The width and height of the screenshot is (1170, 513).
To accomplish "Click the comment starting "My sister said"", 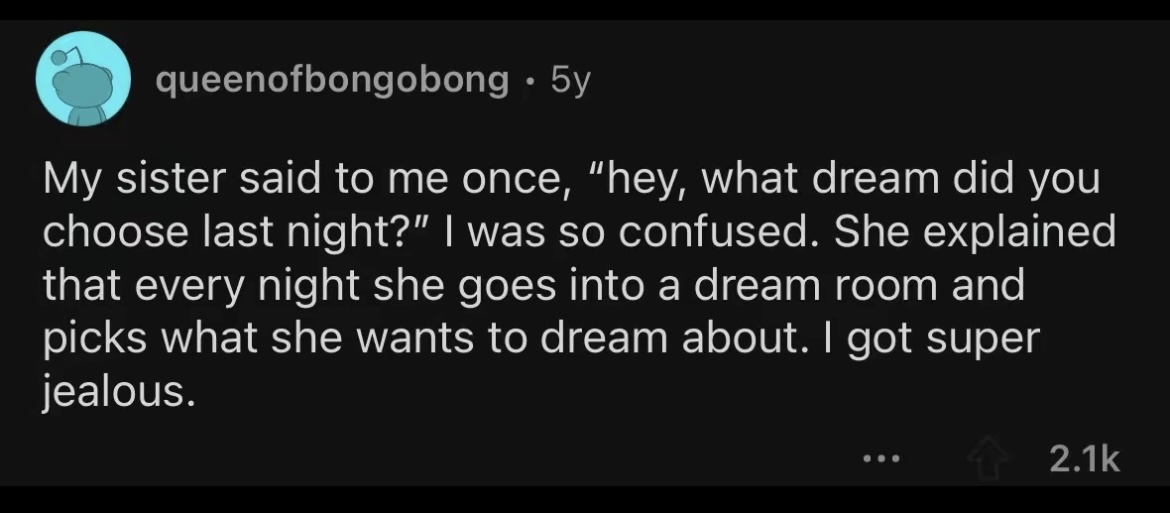I will pos(570,285).
